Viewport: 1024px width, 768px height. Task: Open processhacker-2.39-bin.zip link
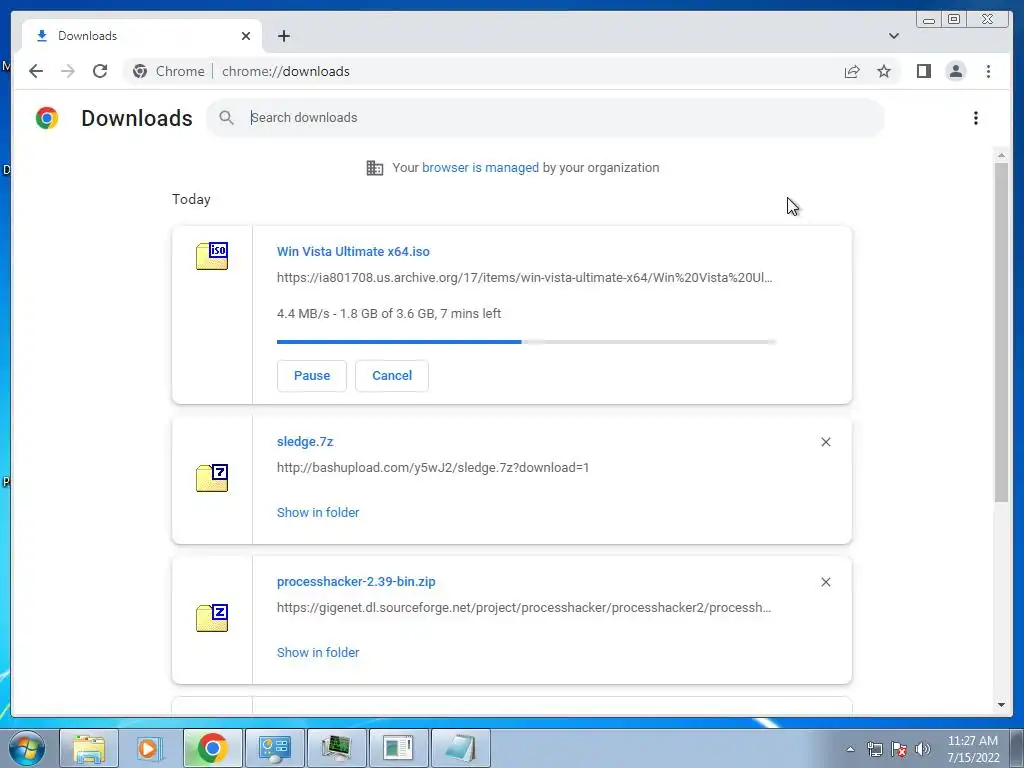coord(356,581)
